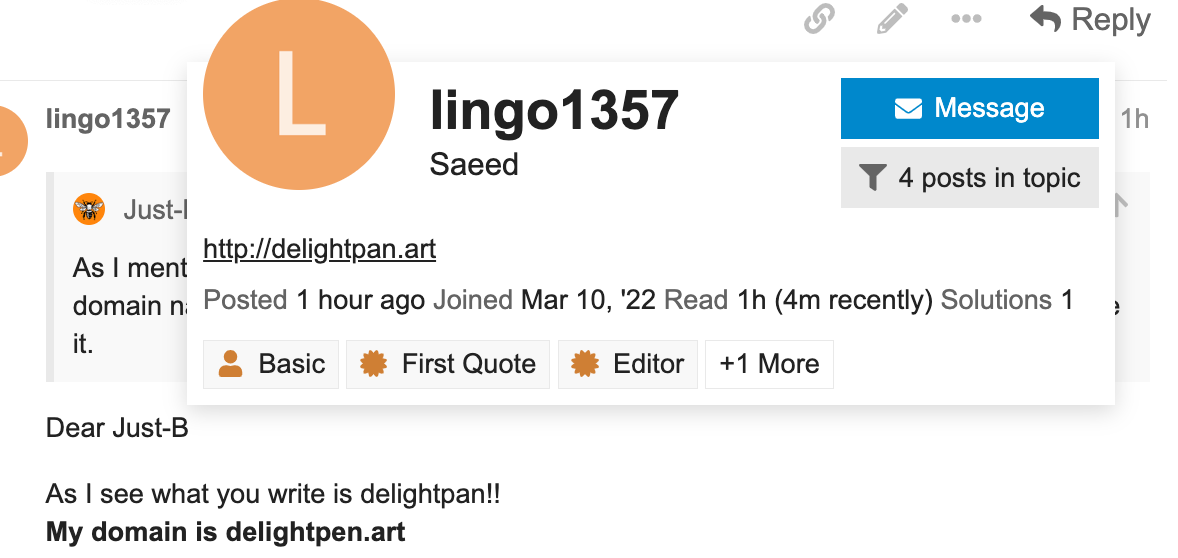Click Just-B bee avatar in quote
The height and width of the screenshot is (558, 1178).
pos(89,209)
